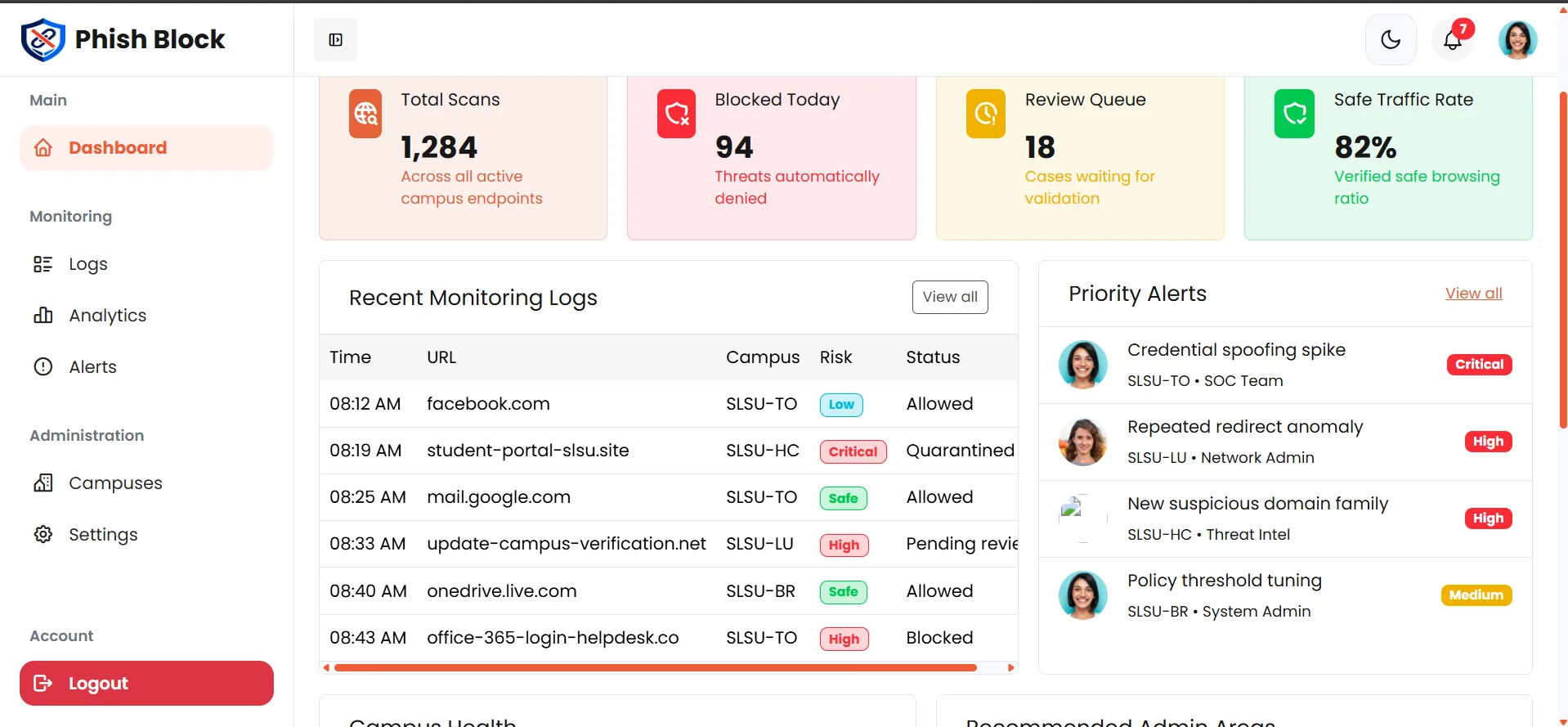
Task: Click the update-campus-verification.net URL cell
Action: 567,544
